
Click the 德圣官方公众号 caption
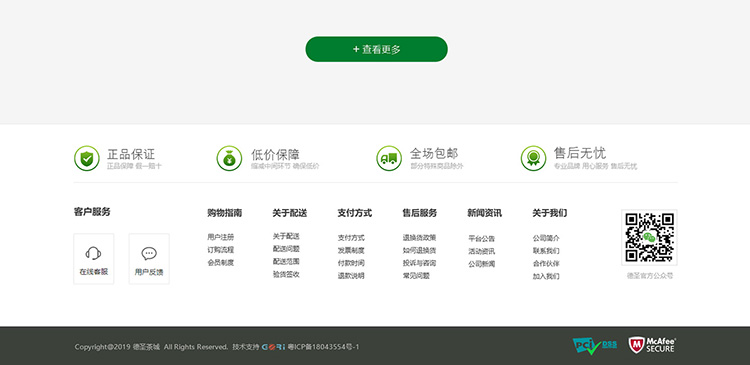tap(650, 276)
